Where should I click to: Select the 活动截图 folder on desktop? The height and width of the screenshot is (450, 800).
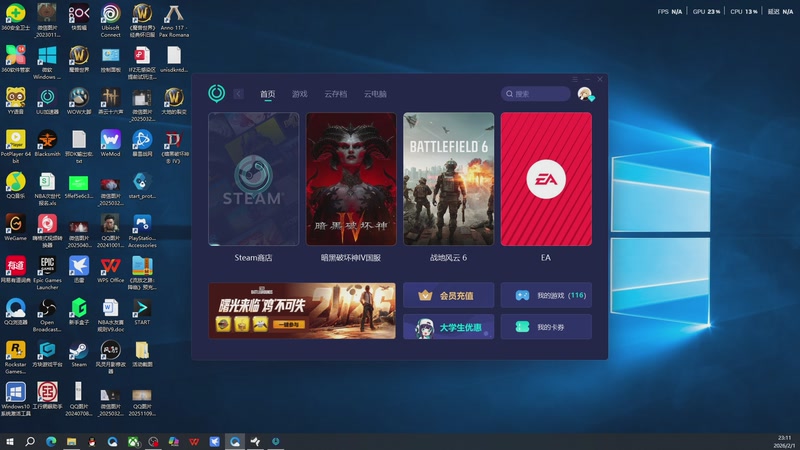click(x=142, y=354)
